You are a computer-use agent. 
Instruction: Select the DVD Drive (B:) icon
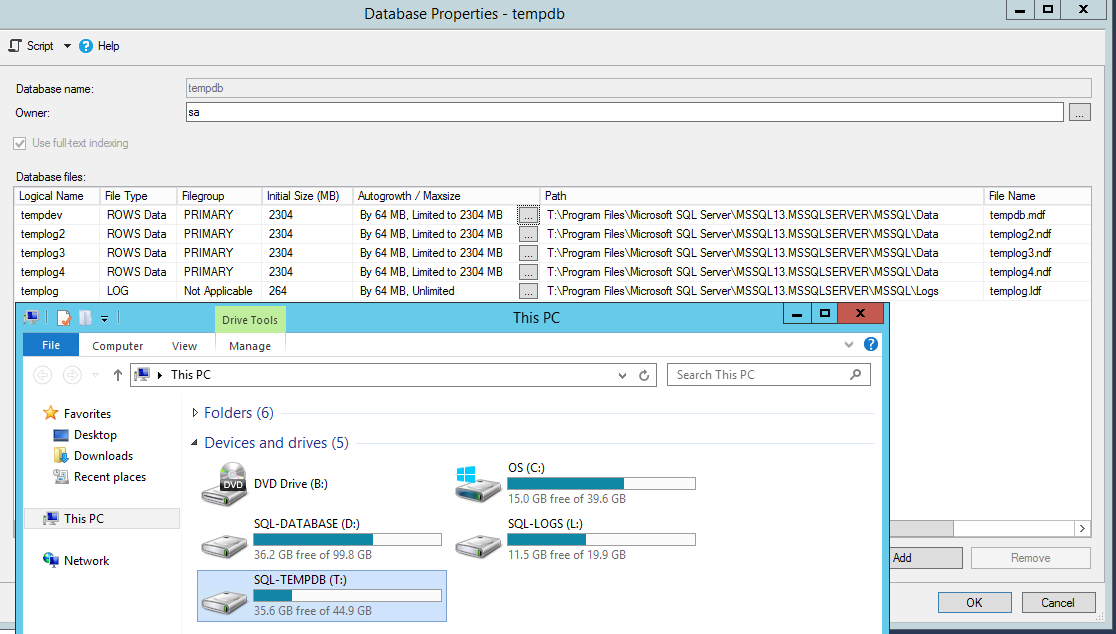pos(225,484)
